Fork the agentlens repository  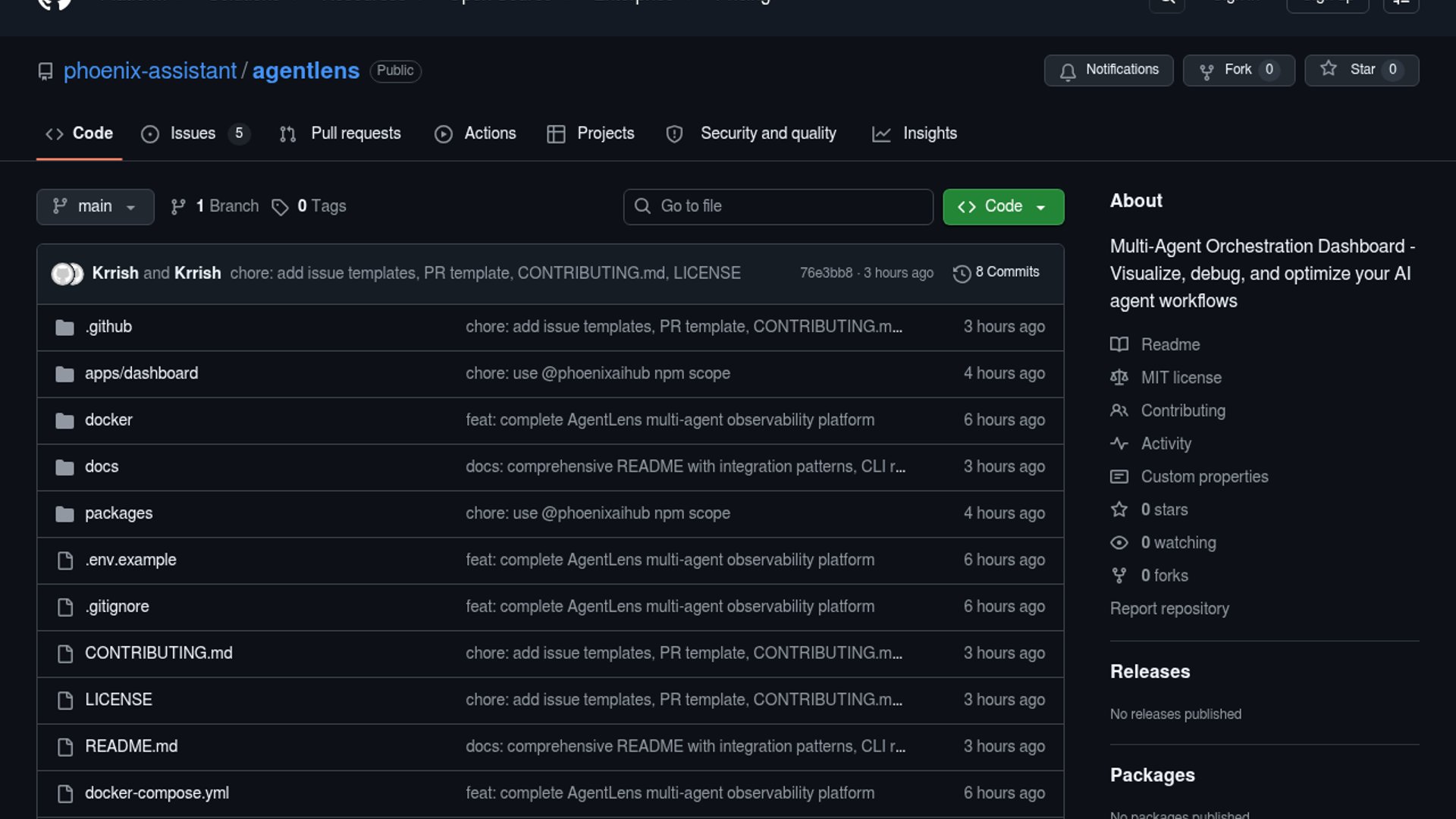(x=1238, y=70)
